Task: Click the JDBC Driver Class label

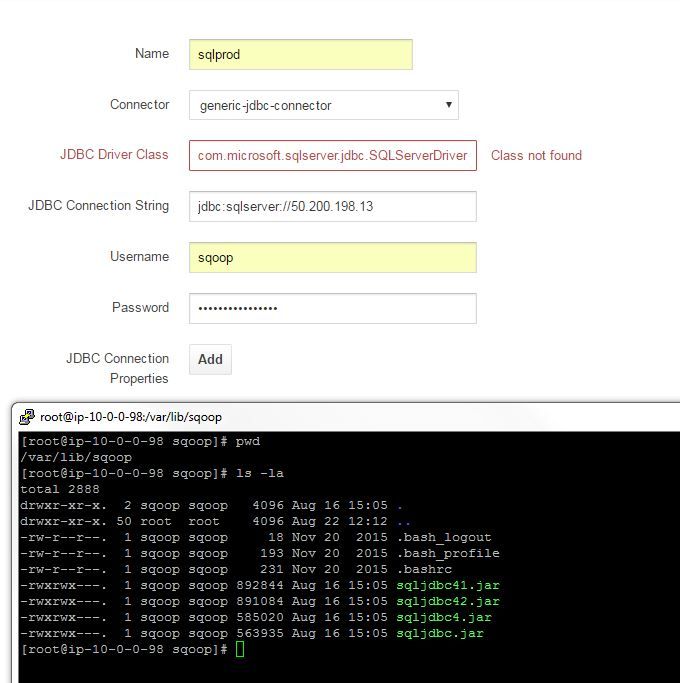Action: (x=114, y=155)
